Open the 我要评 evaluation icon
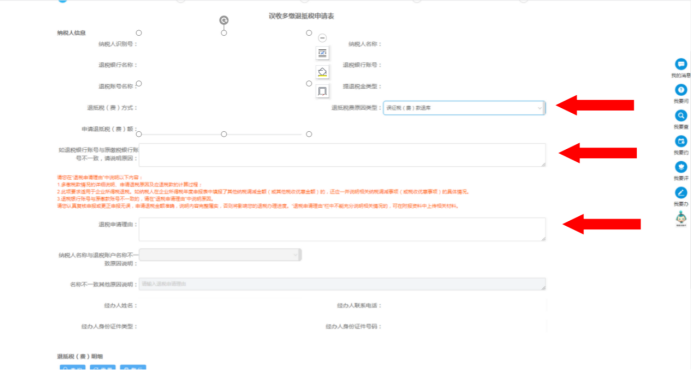 pos(681,167)
